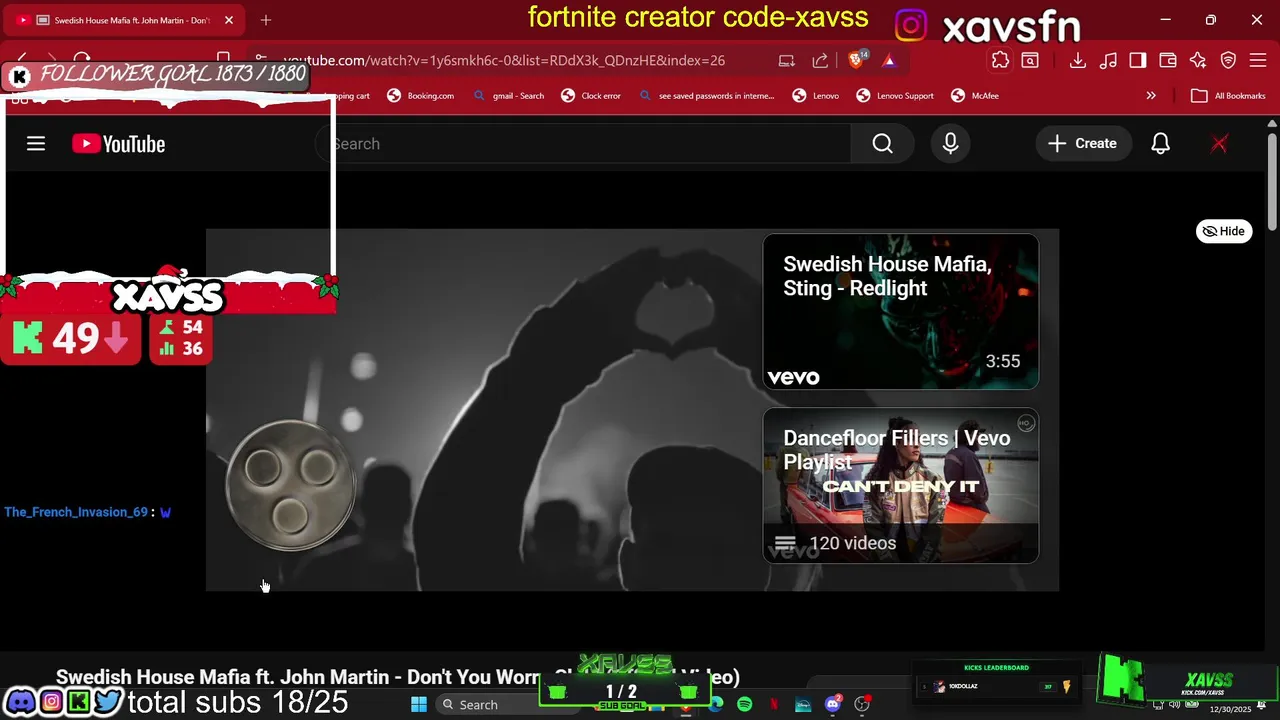Expand hidden bookmarks double chevron

[1151, 96]
